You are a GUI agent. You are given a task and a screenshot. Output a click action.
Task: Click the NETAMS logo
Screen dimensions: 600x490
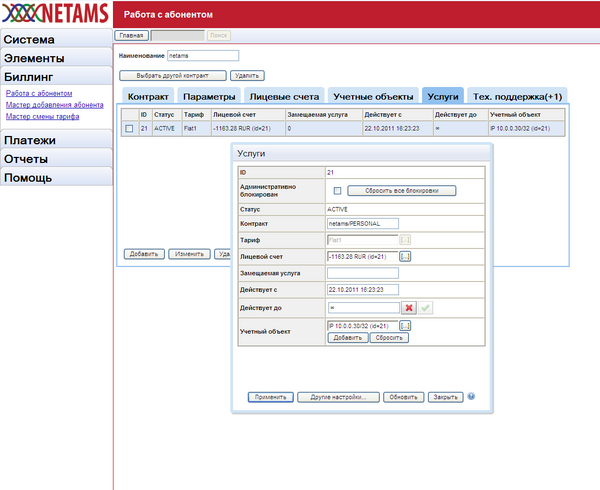click(x=54, y=14)
